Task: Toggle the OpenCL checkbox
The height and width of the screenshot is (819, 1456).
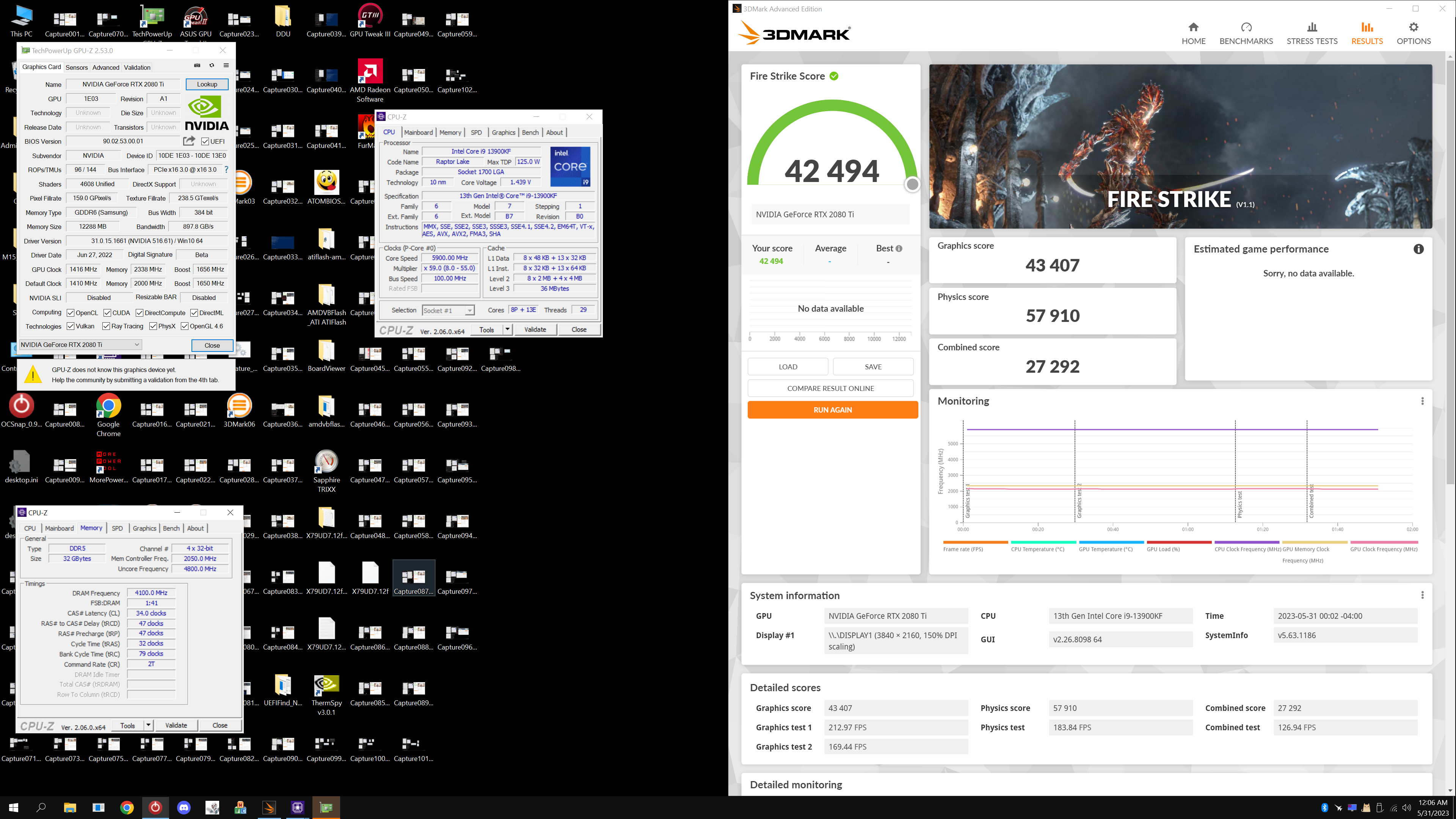Action: [x=71, y=312]
